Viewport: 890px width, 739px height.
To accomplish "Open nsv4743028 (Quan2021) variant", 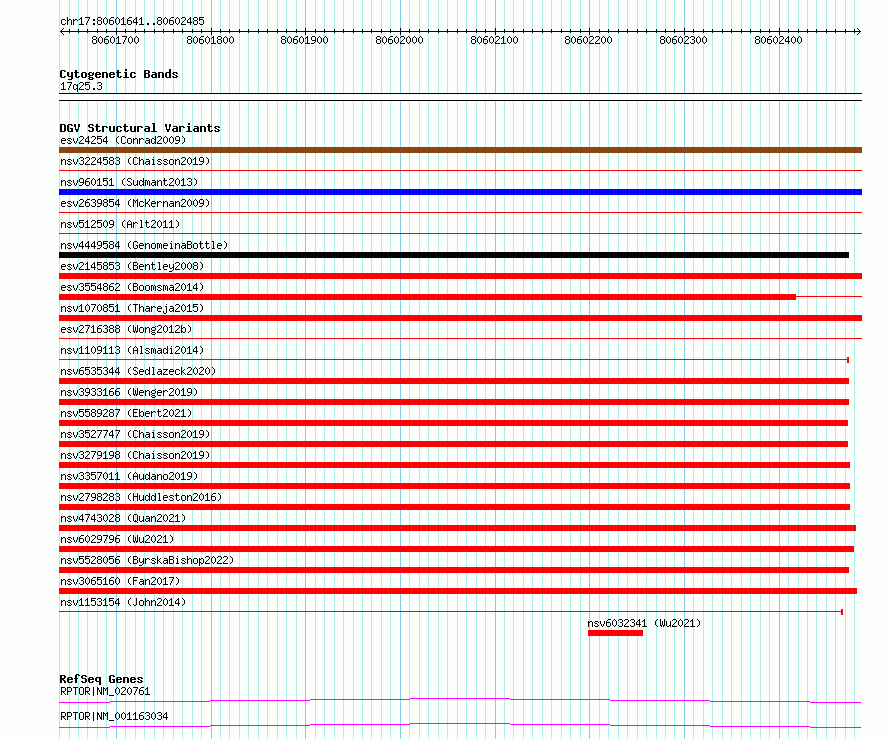I will 123,518.
